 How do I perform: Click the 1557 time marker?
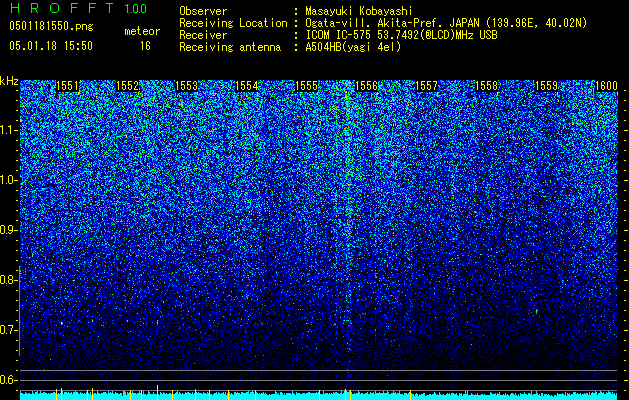pos(426,86)
